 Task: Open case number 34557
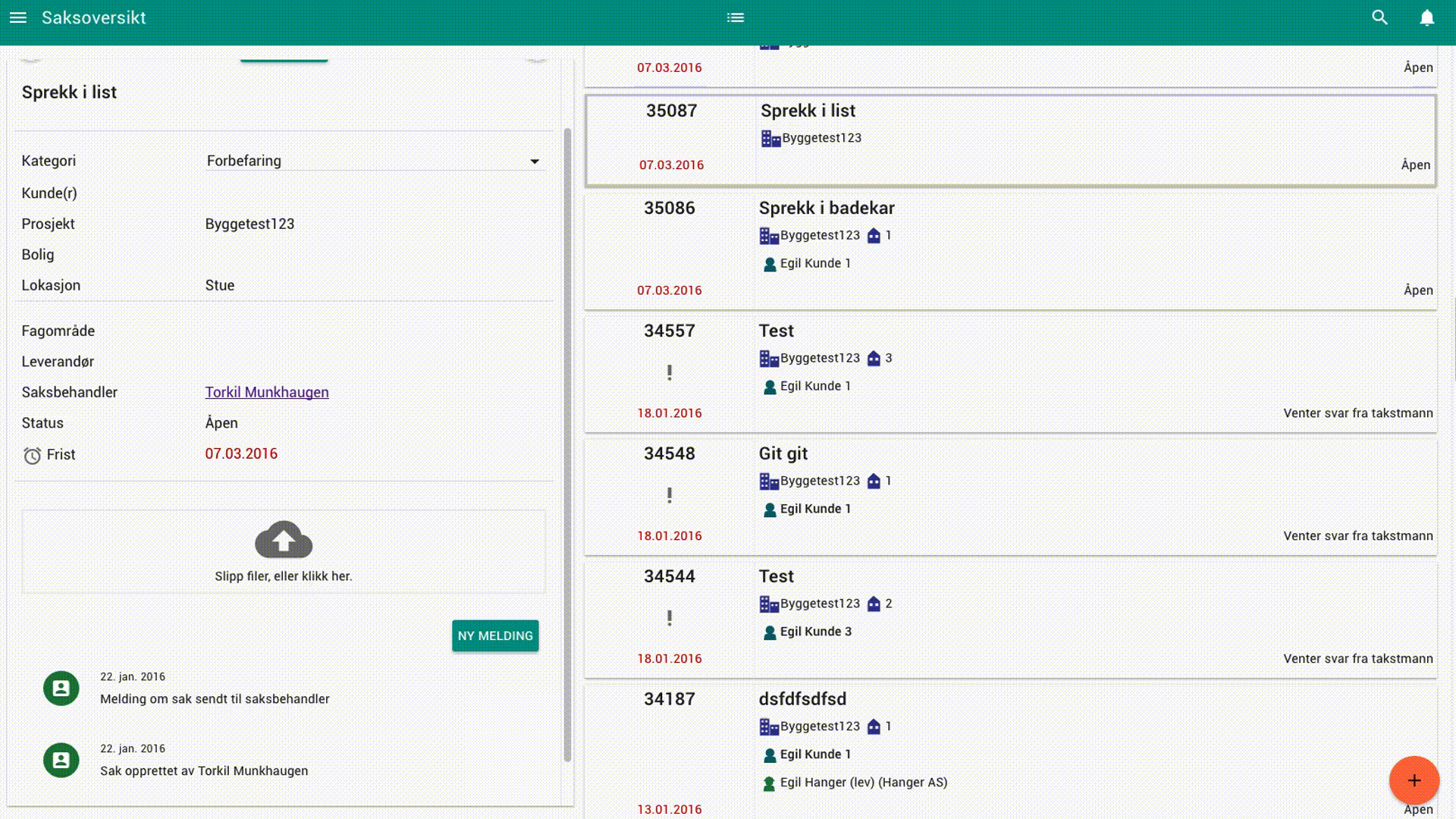tap(669, 331)
